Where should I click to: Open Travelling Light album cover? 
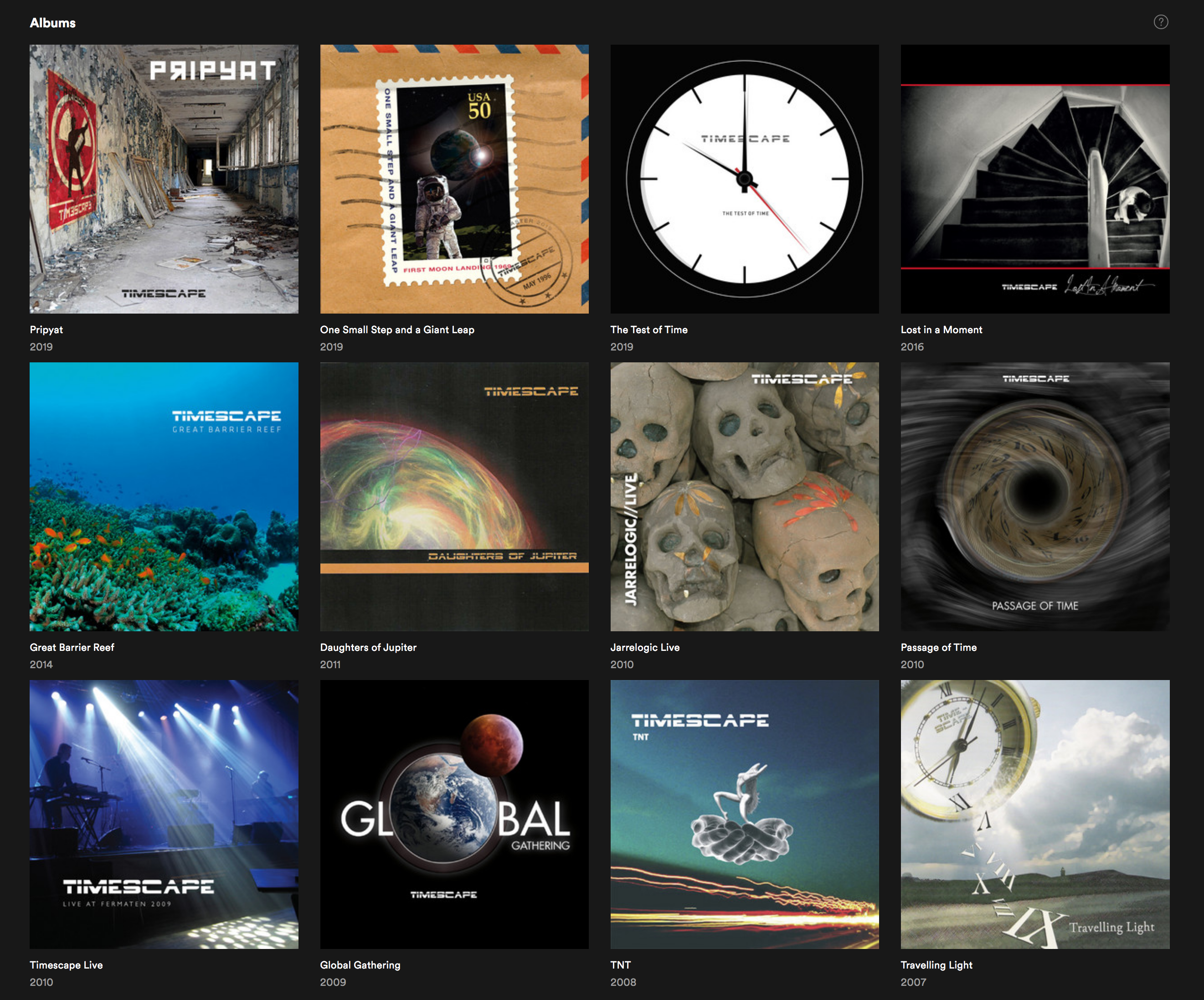click(1035, 814)
